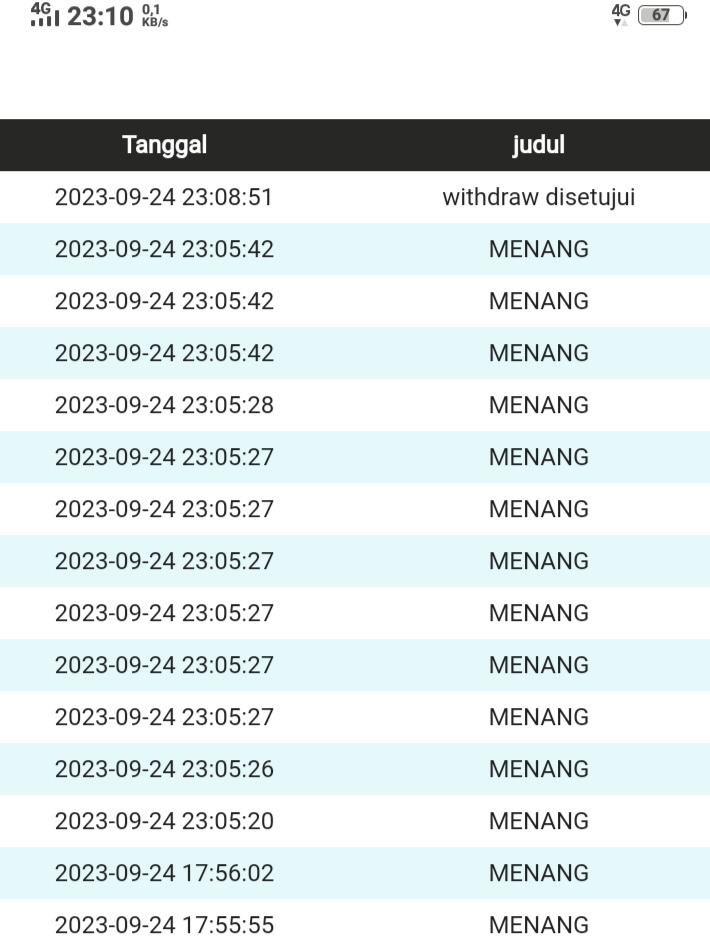Click MENANG in the 23:05:28 row
The image size is (710, 948).
click(x=538, y=406)
